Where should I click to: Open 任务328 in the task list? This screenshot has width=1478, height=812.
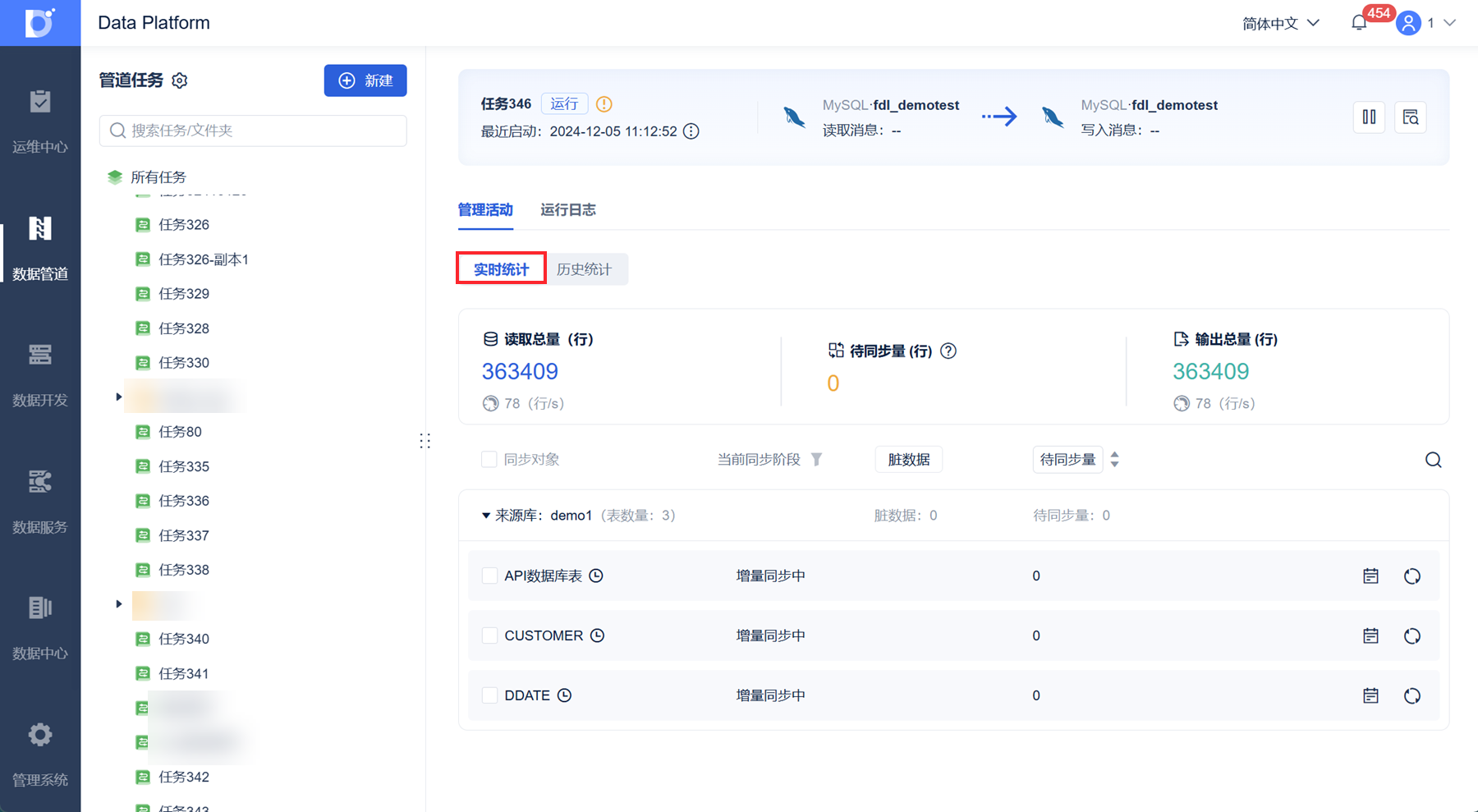[x=184, y=328]
